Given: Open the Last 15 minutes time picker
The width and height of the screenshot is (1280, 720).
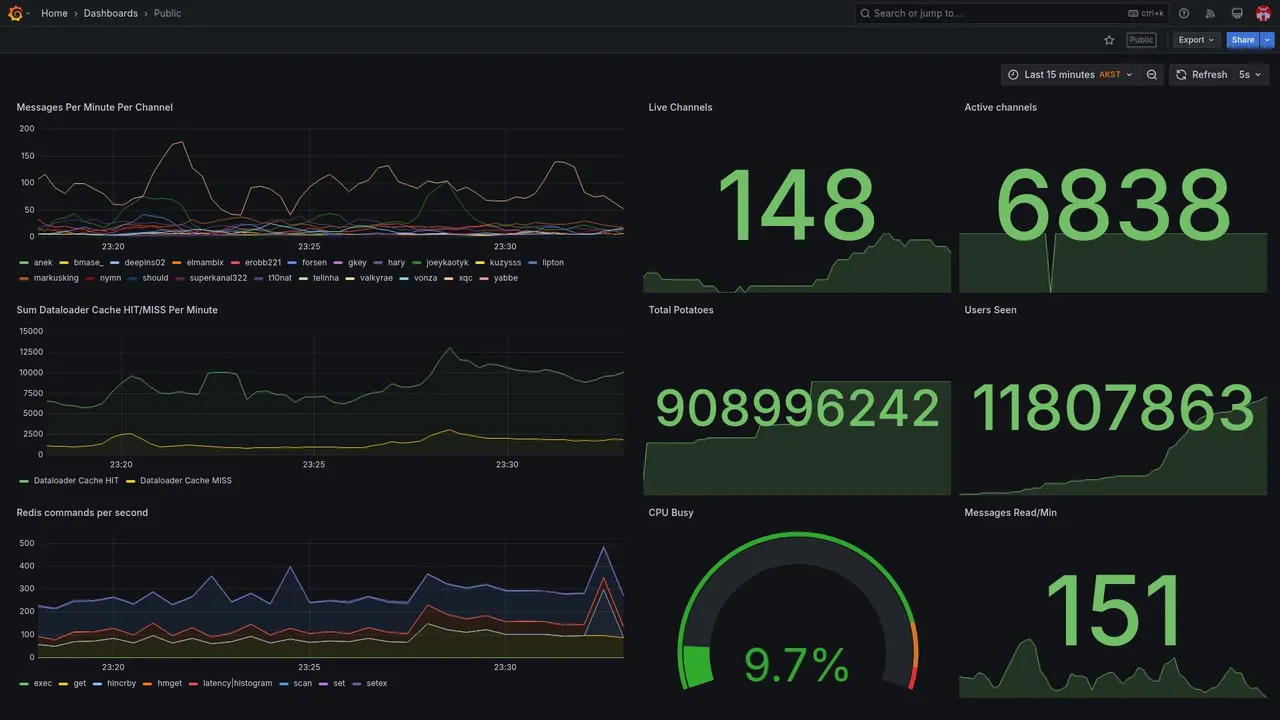Looking at the screenshot, I should pos(1070,75).
